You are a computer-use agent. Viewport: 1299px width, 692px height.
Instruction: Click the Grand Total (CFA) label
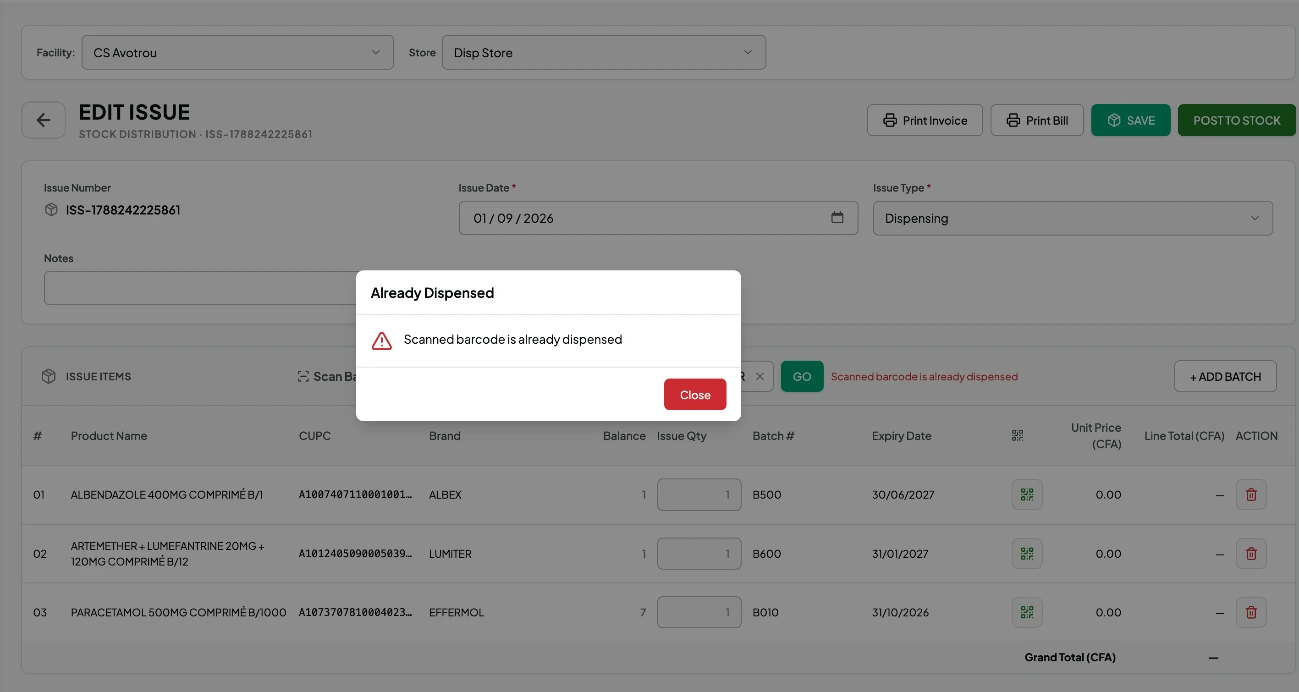1070,657
